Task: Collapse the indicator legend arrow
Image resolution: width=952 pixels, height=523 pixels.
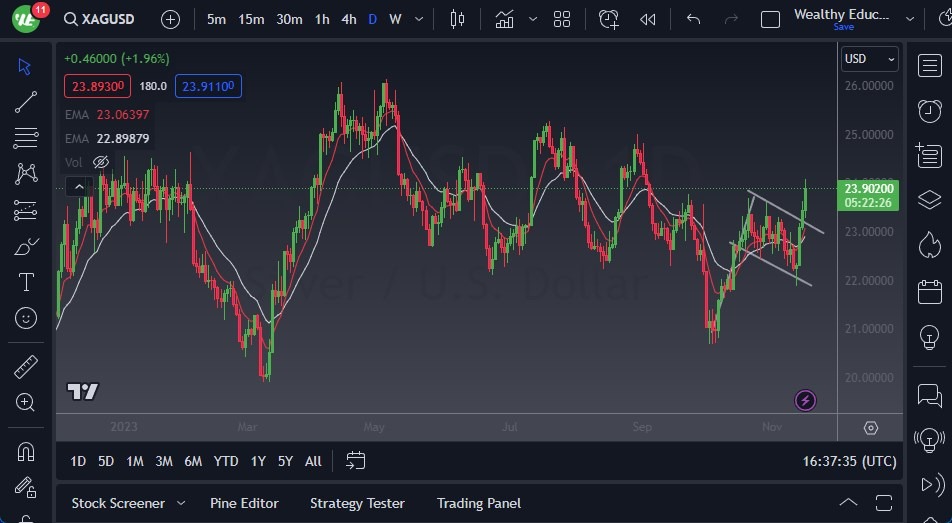Action: (78, 186)
